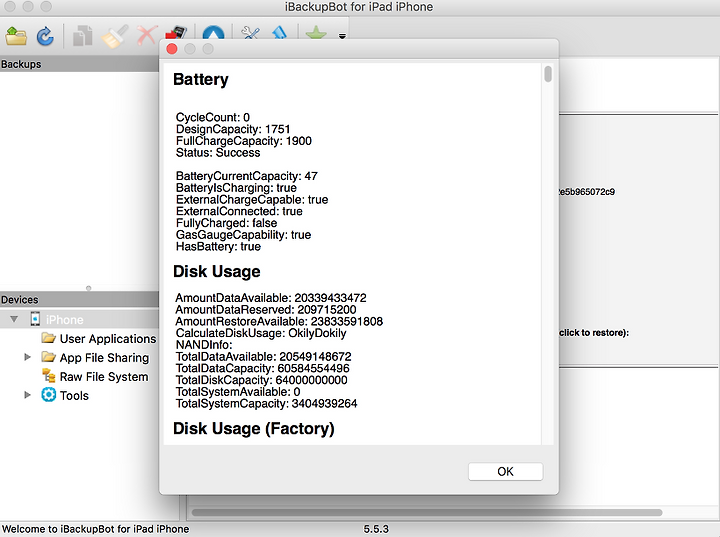
Task: Click the blue round up-arrow icon
Action: pos(214,33)
